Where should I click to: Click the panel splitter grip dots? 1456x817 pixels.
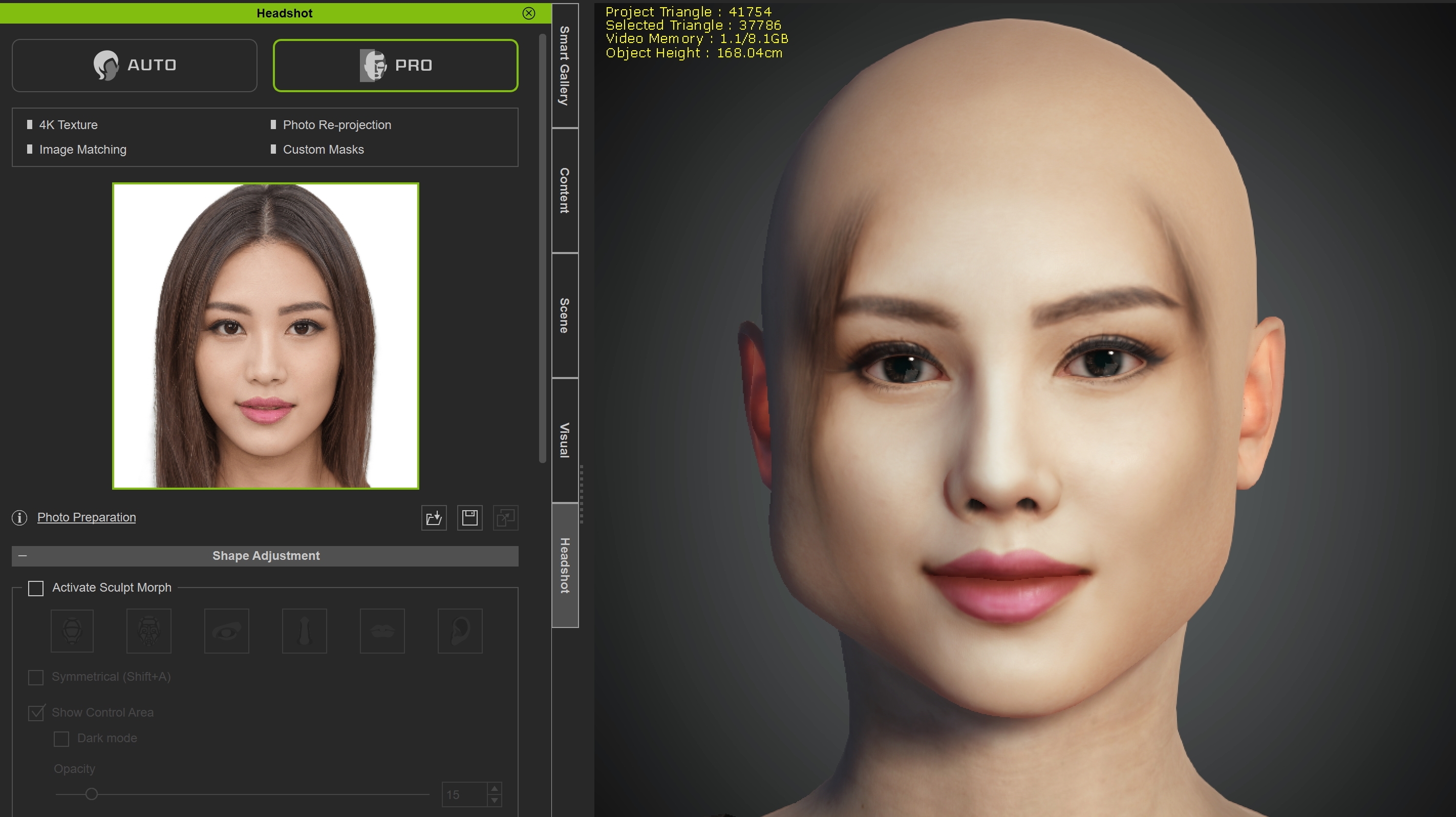582,495
